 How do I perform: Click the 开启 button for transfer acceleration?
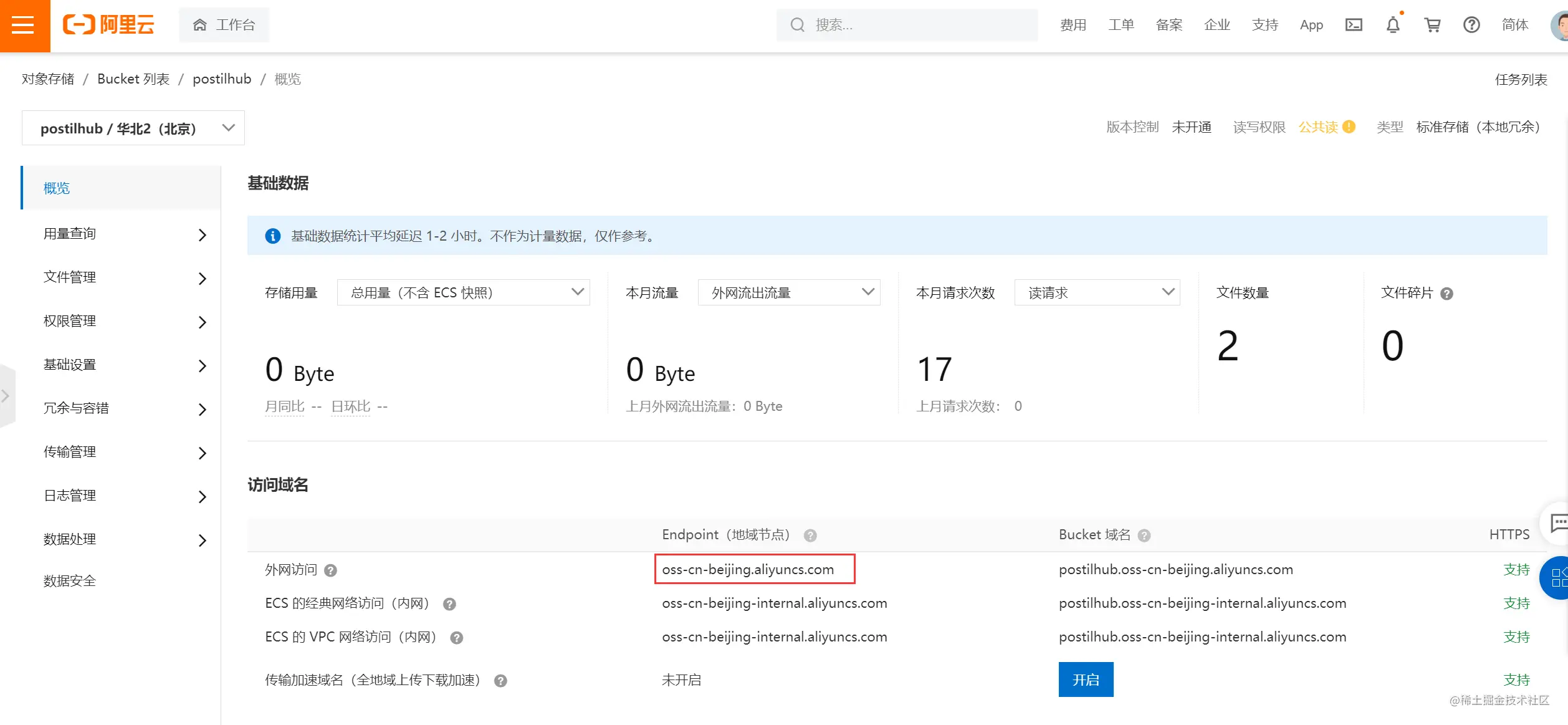(1086, 679)
